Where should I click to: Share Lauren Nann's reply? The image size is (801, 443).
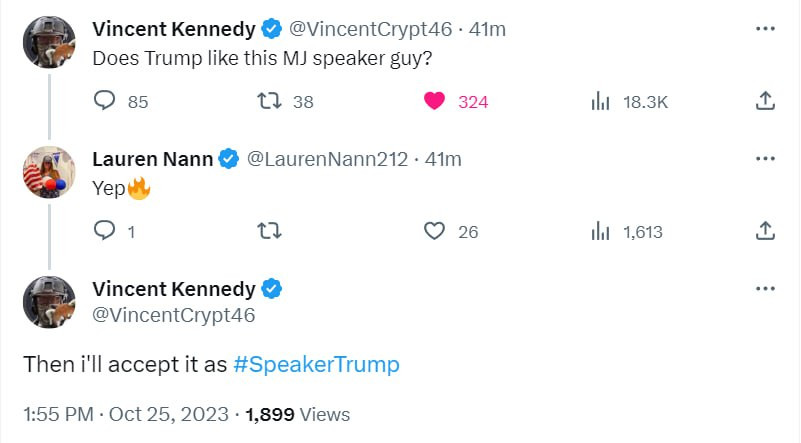click(x=765, y=231)
